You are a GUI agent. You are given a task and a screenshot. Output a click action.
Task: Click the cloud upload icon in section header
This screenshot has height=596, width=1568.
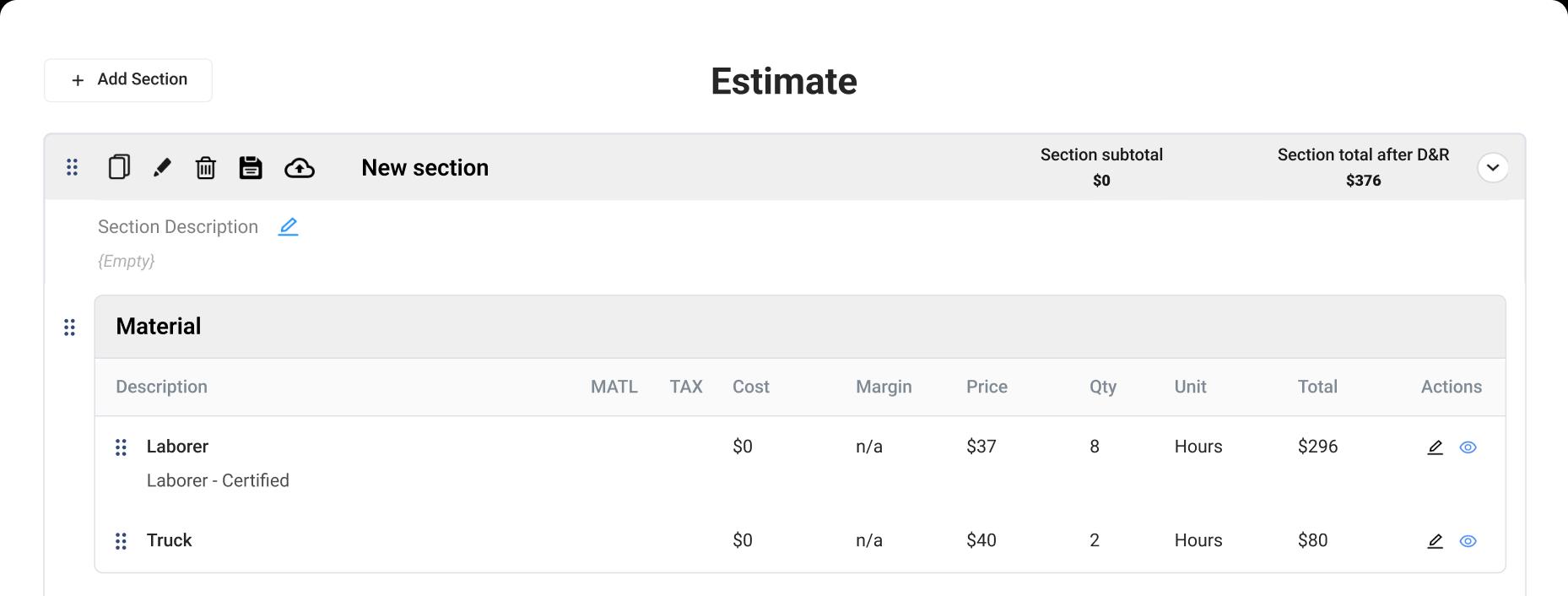pyautogui.click(x=300, y=168)
